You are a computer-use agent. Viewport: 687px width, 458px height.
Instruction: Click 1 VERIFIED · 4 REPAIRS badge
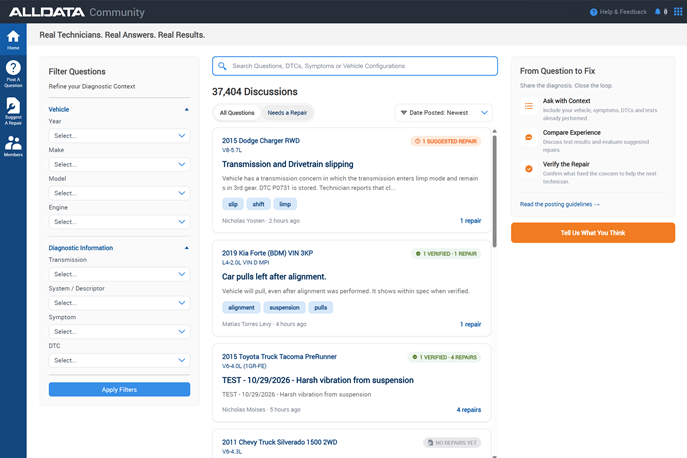444,357
